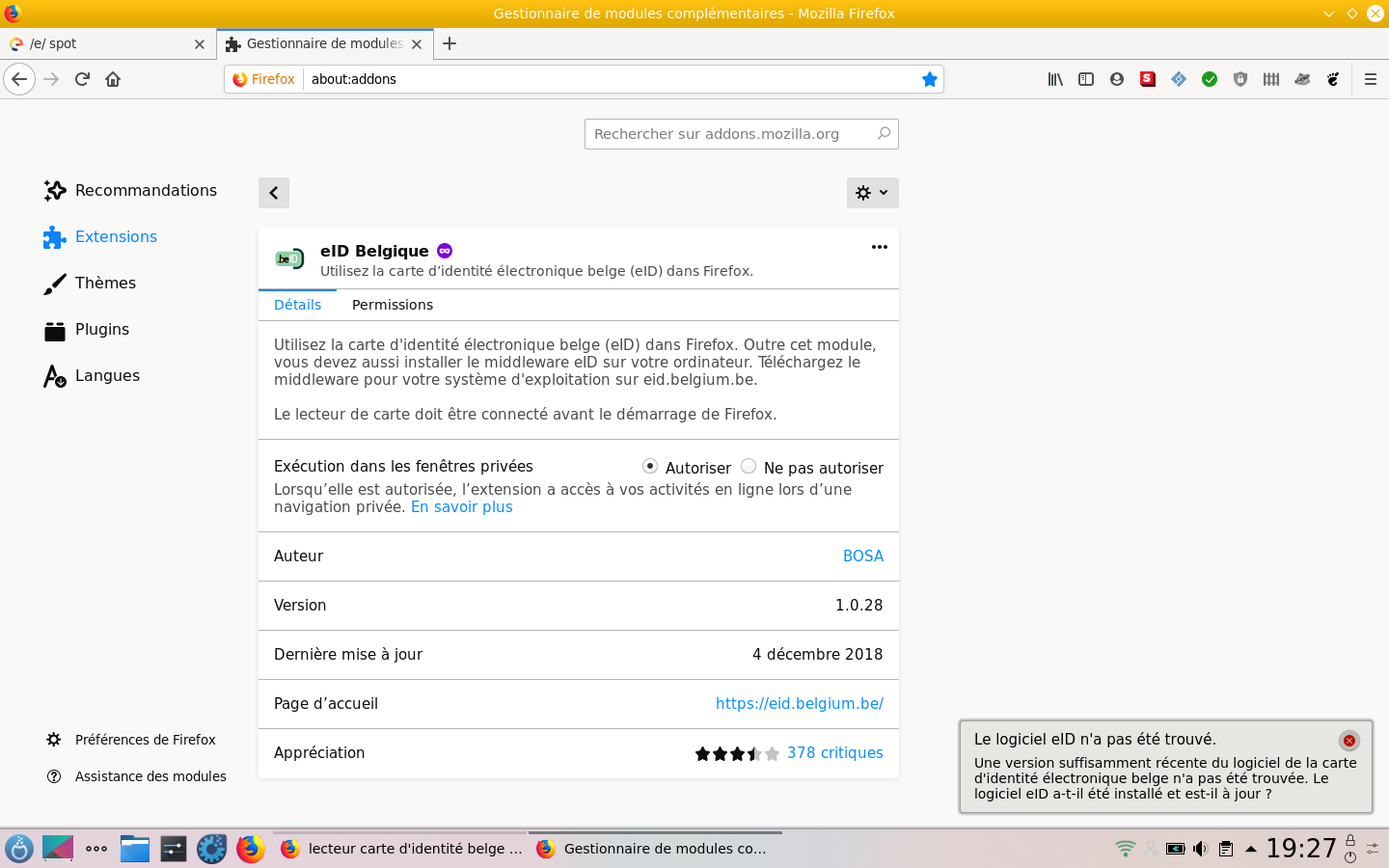Select Ne pas autoriser for private windows
Screen dimensions: 1389x868
click(749, 466)
